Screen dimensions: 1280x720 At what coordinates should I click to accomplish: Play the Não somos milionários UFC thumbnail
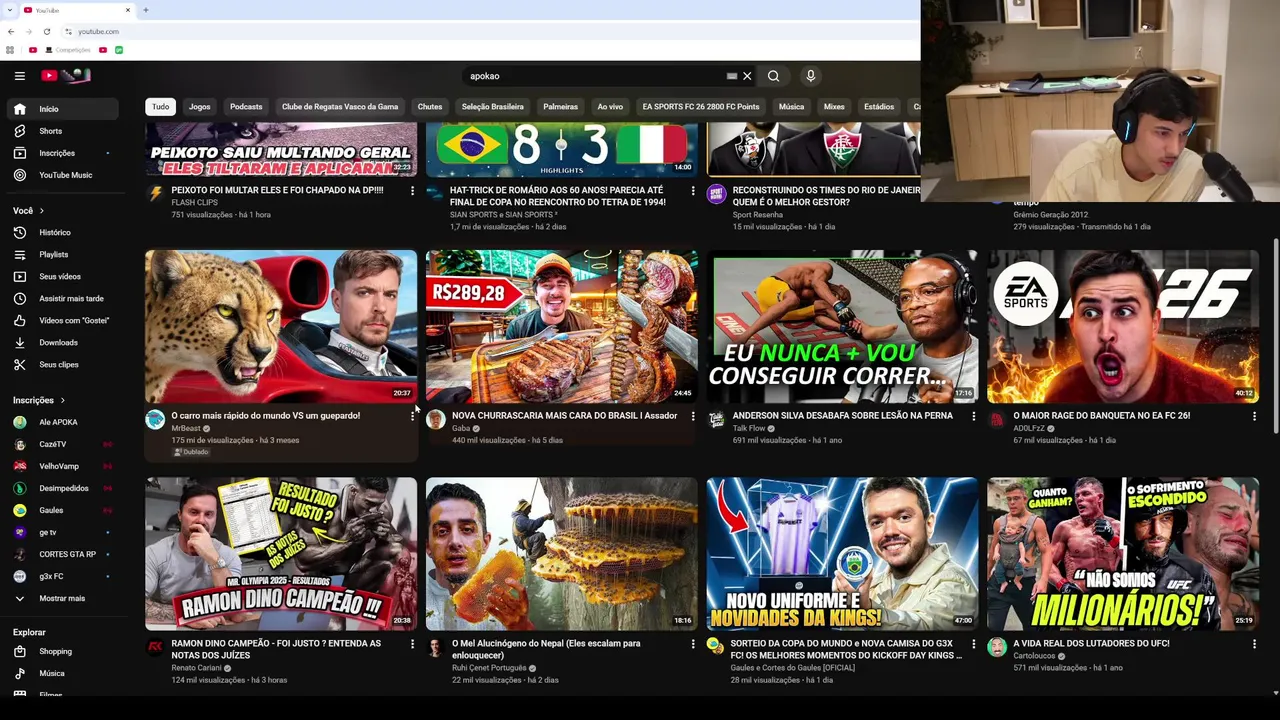[x=1123, y=554]
